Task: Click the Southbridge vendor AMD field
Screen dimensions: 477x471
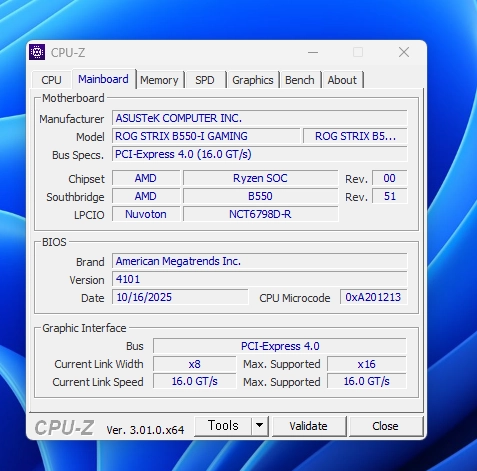Action: pyautogui.click(x=146, y=196)
